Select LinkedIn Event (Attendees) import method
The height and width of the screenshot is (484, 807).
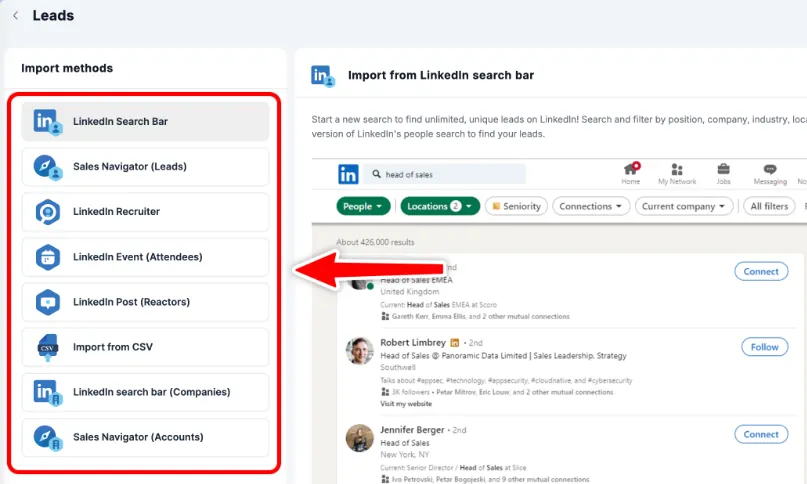(x=145, y=257)
